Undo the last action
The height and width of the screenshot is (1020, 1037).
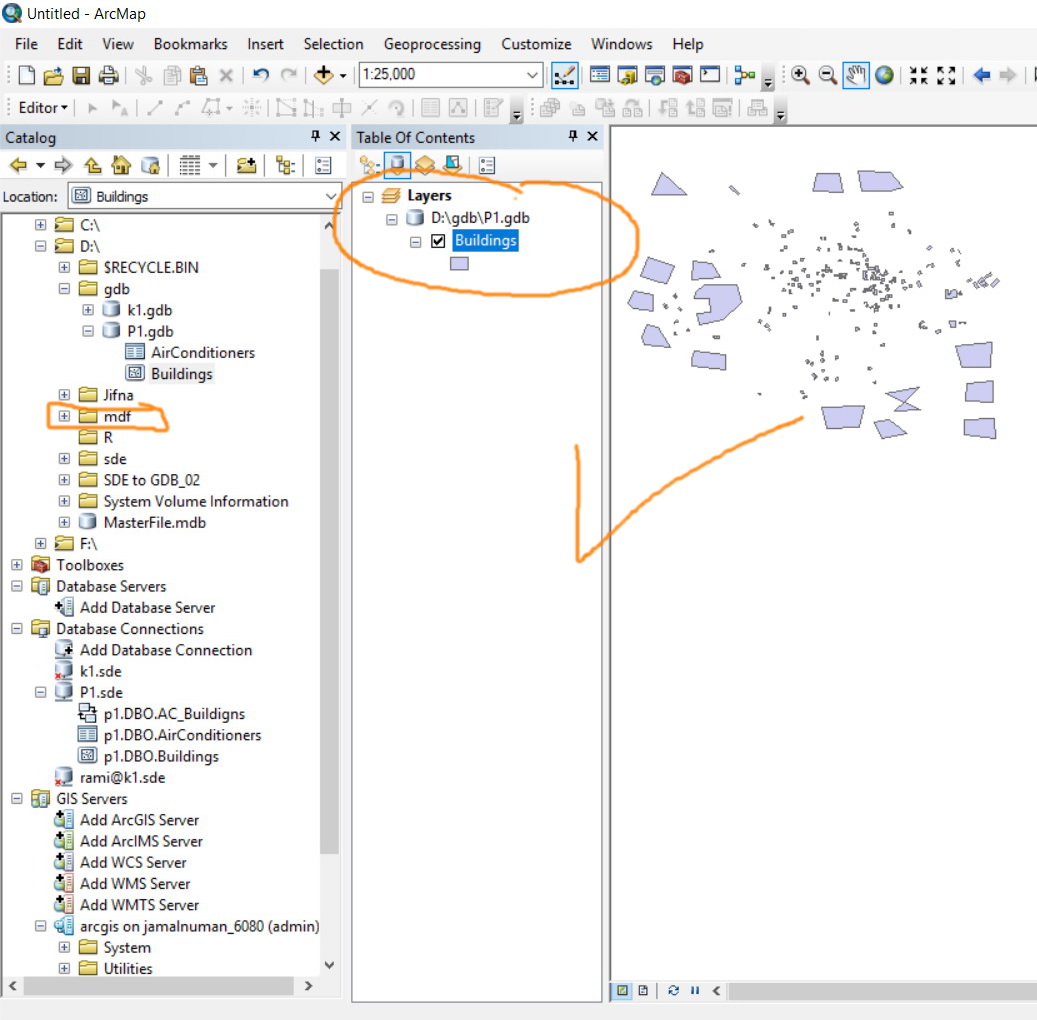coord(261,75)
